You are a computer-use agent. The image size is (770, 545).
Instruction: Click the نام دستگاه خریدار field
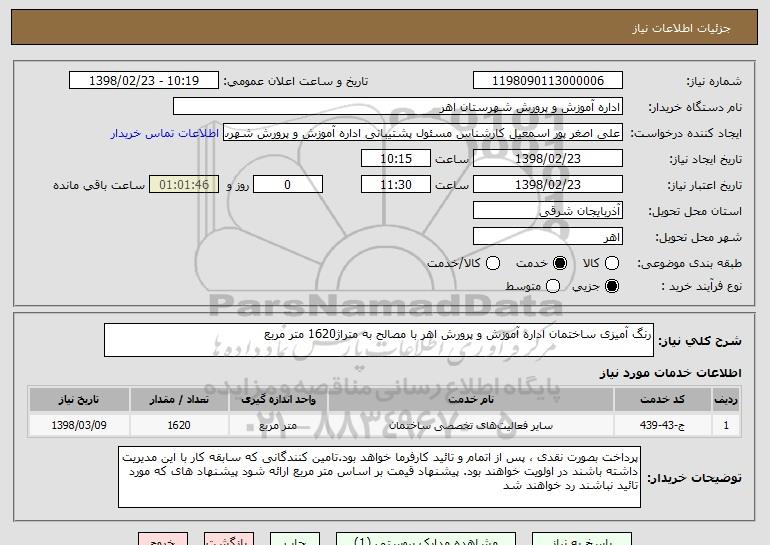[x=398, y=107]
